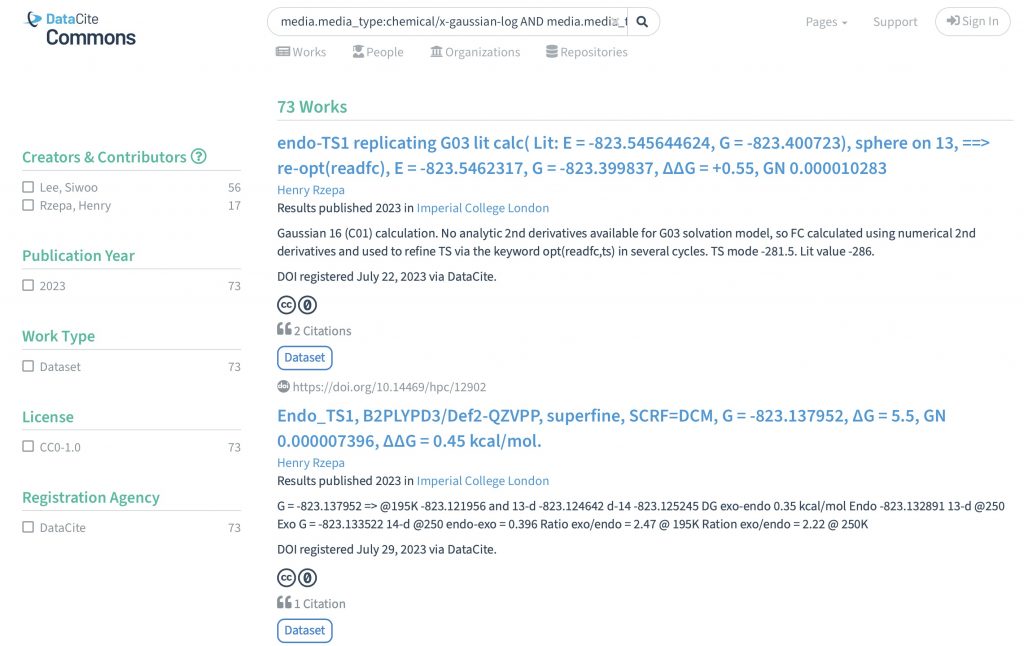Open the Pages dropdown menu
Image resolution: width=1024 pixels, height=646 pixels.
point(826,22)
